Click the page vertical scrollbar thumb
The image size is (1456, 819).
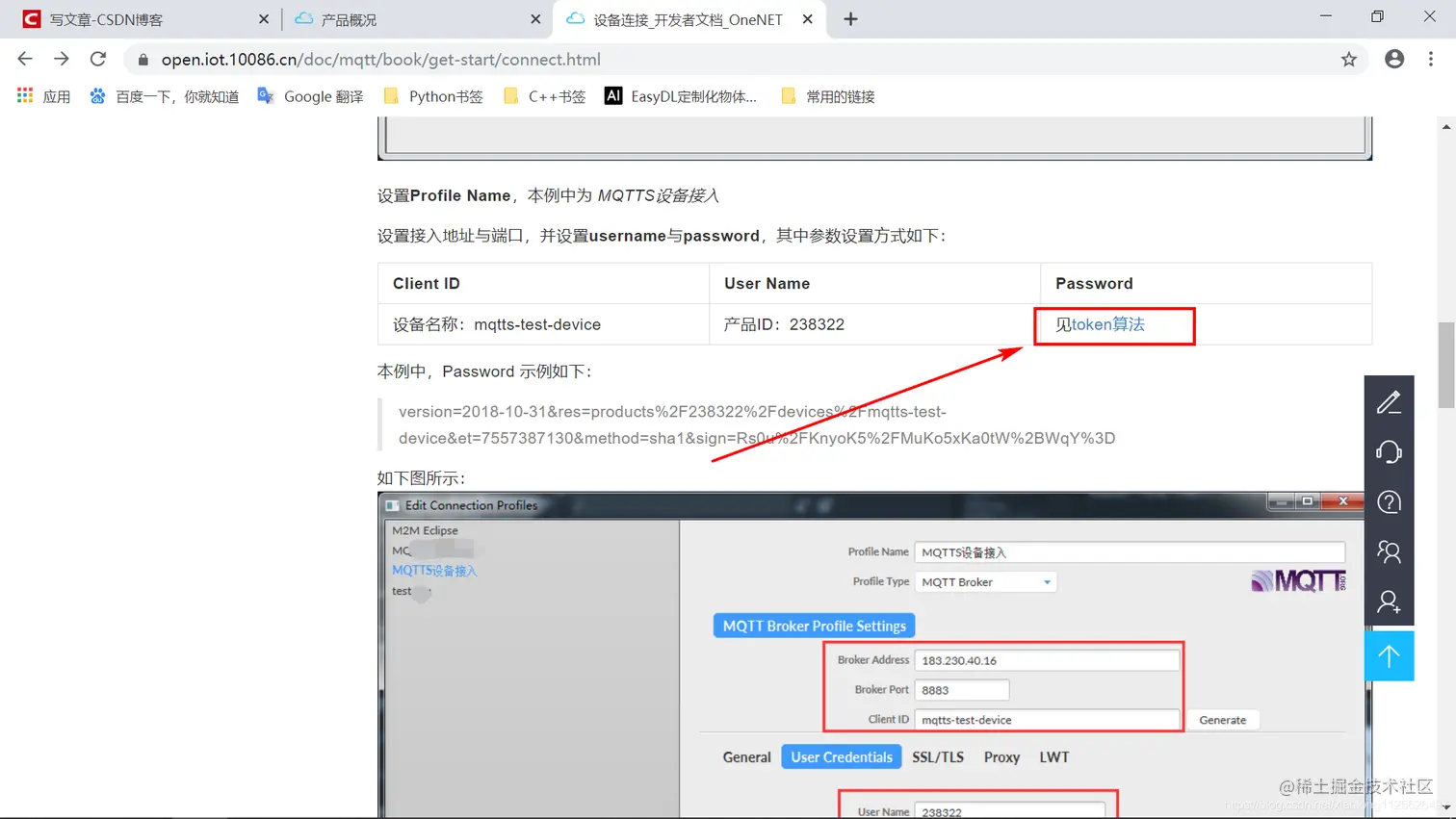pos(1446,366)
